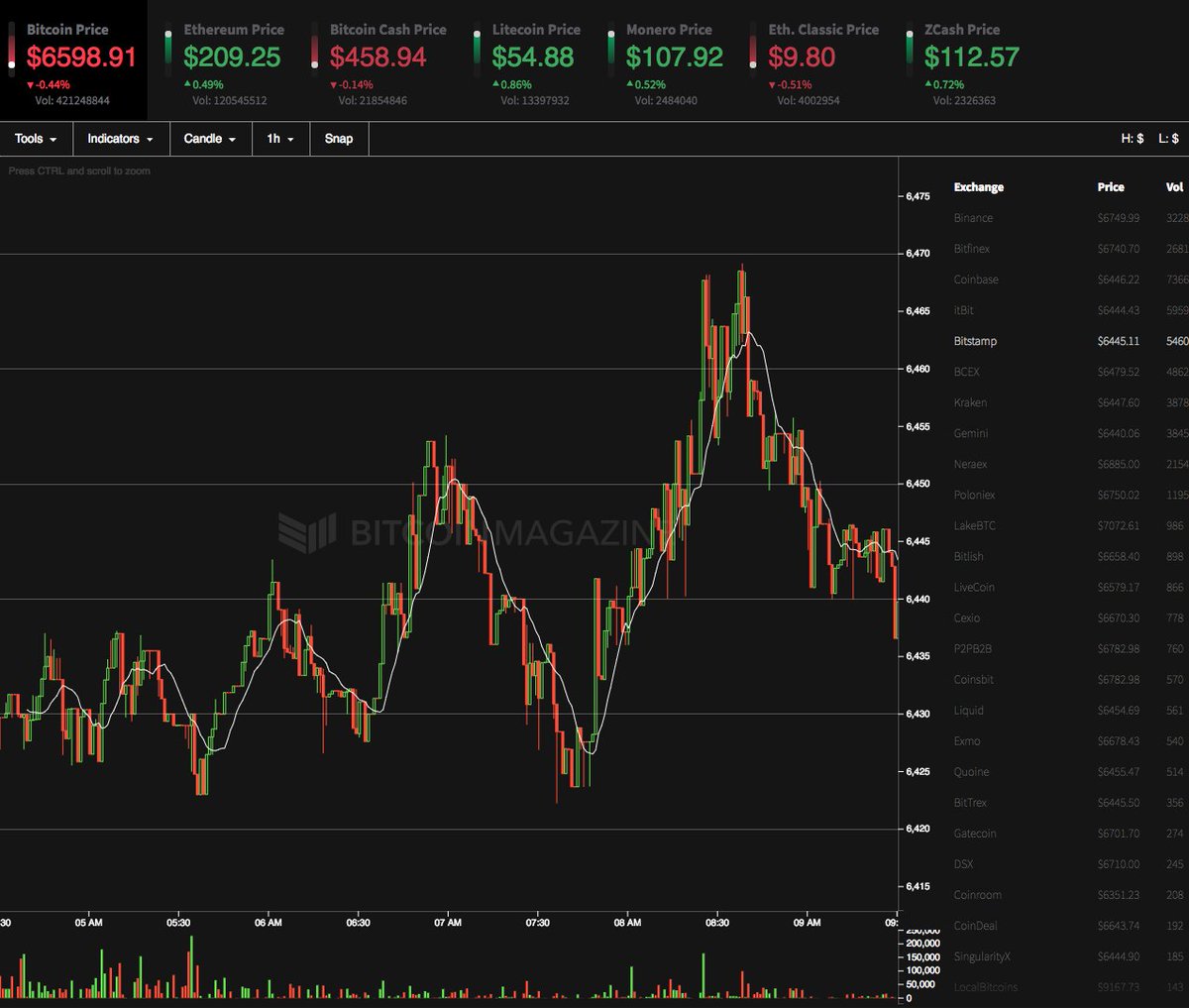Click the gauge bar beside Bitcoin Cash Price
Screen dimensions: 1189x1008
(315, 50)
